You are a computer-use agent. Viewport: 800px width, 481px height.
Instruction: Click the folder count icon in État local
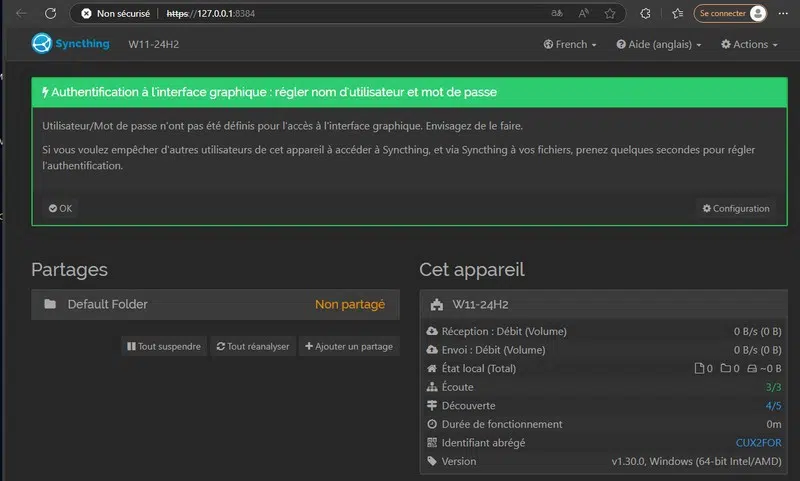726,368
